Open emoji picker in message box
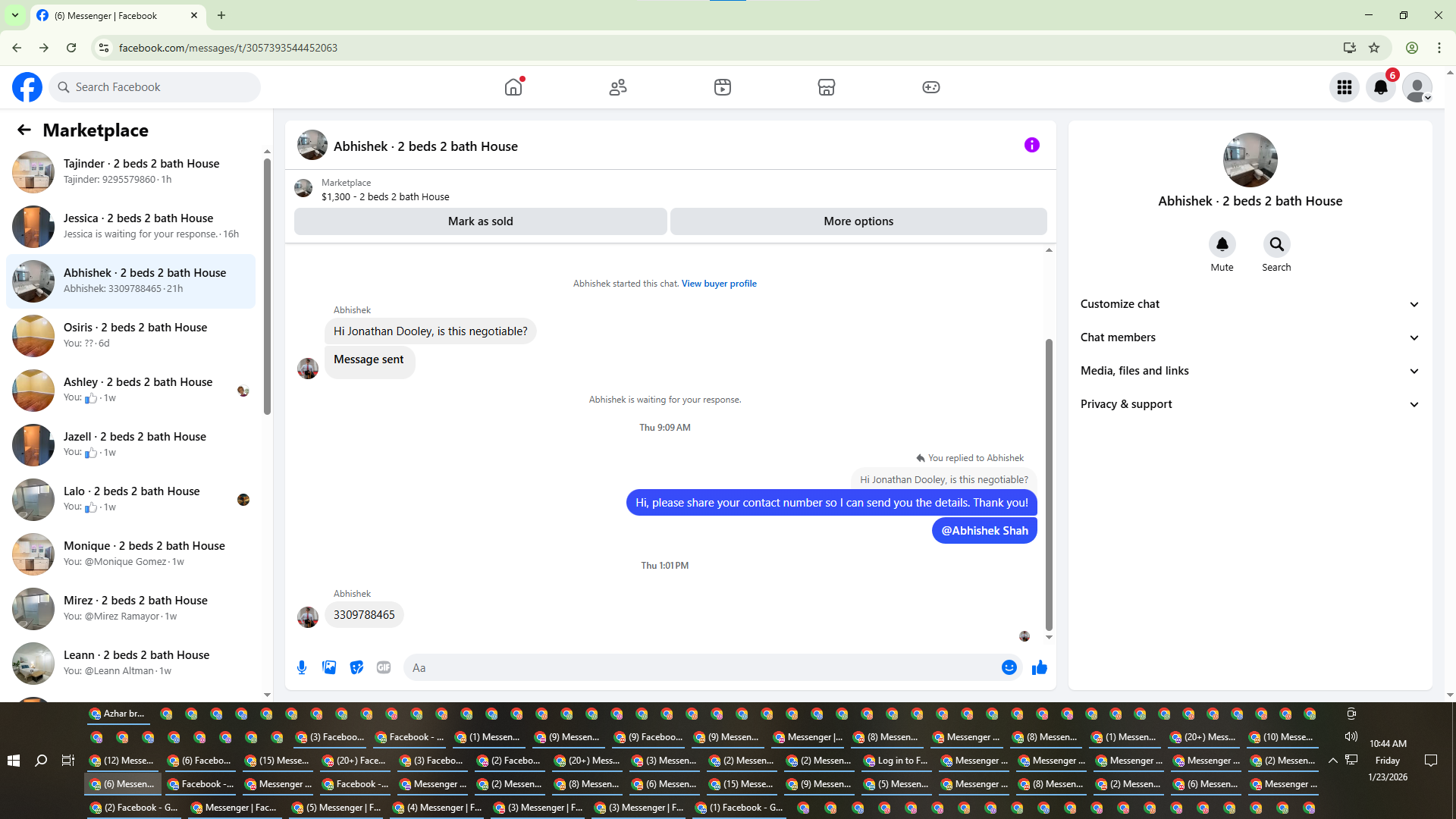Viewport: 1456px width, 819px height. click(1009, 667)
